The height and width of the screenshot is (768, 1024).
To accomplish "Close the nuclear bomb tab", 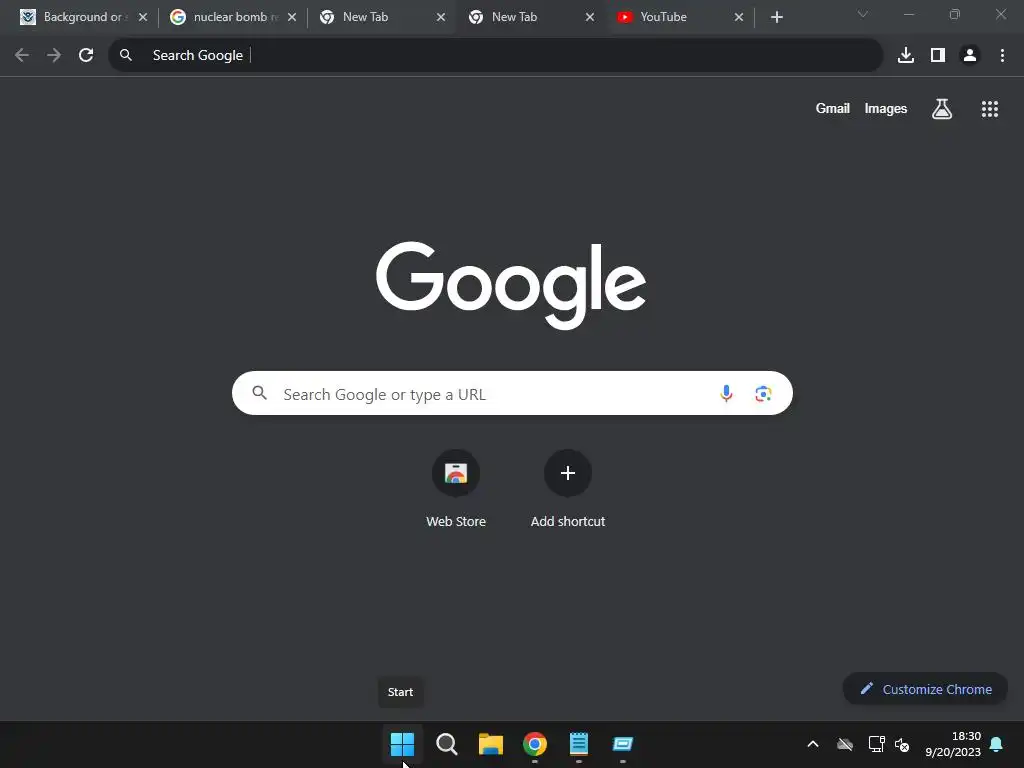I will click(292, 17).
